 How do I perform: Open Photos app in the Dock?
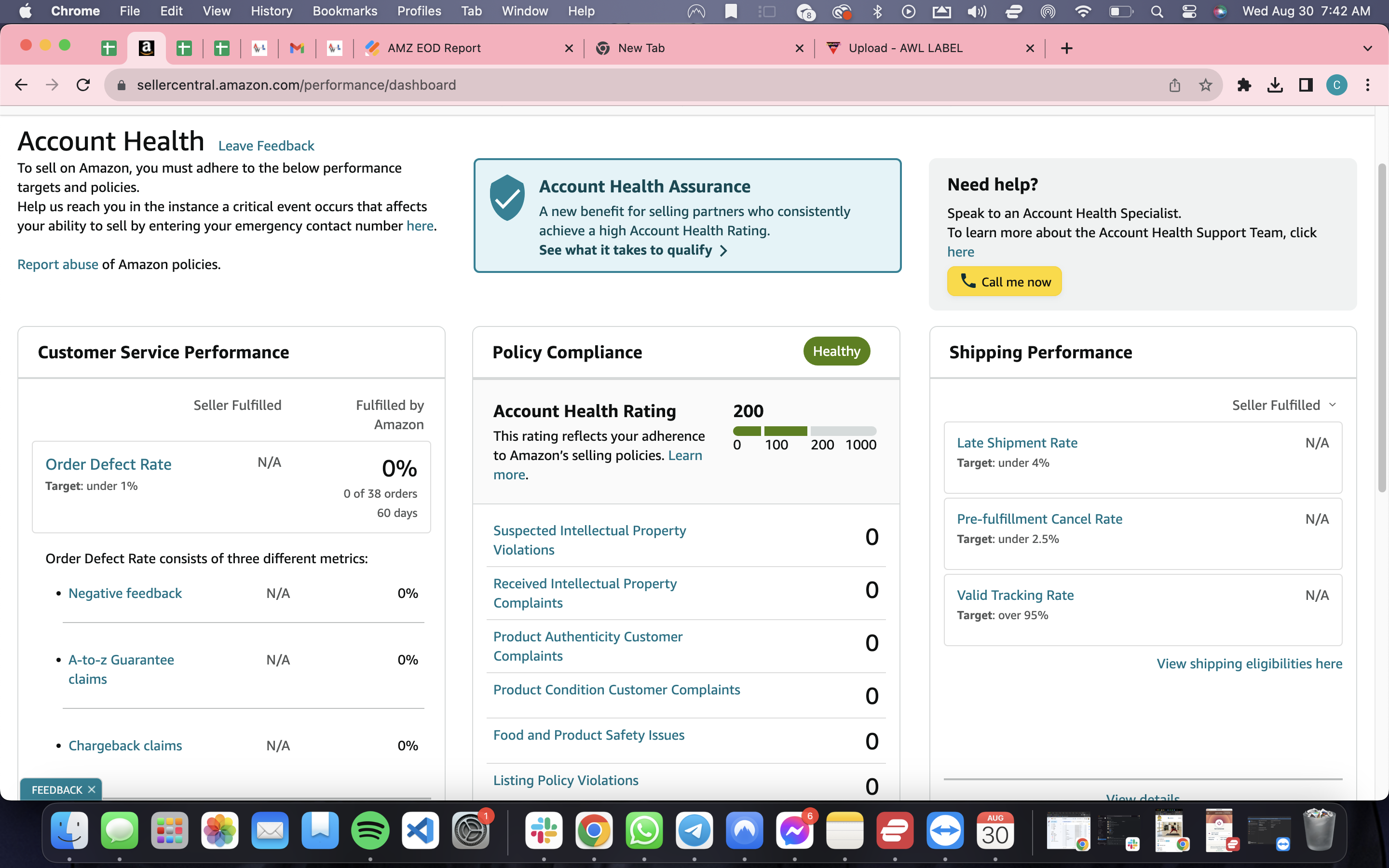coord(220,831)
